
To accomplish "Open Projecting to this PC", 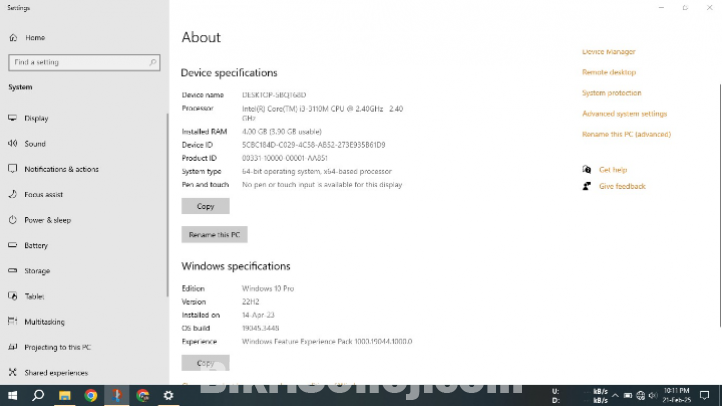I will click(x=57, y=347).
